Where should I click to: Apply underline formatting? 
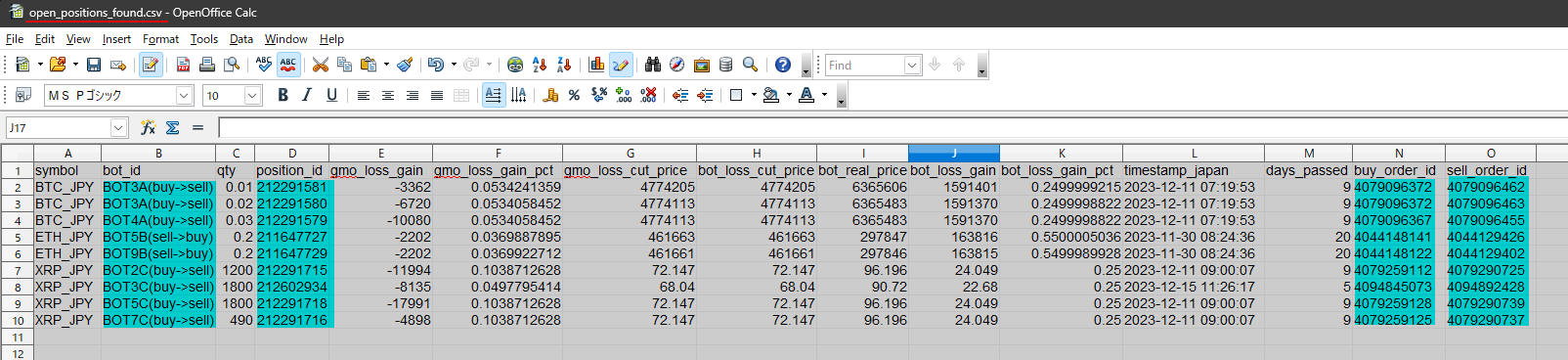pyautogui.click(x=331, y=95)
